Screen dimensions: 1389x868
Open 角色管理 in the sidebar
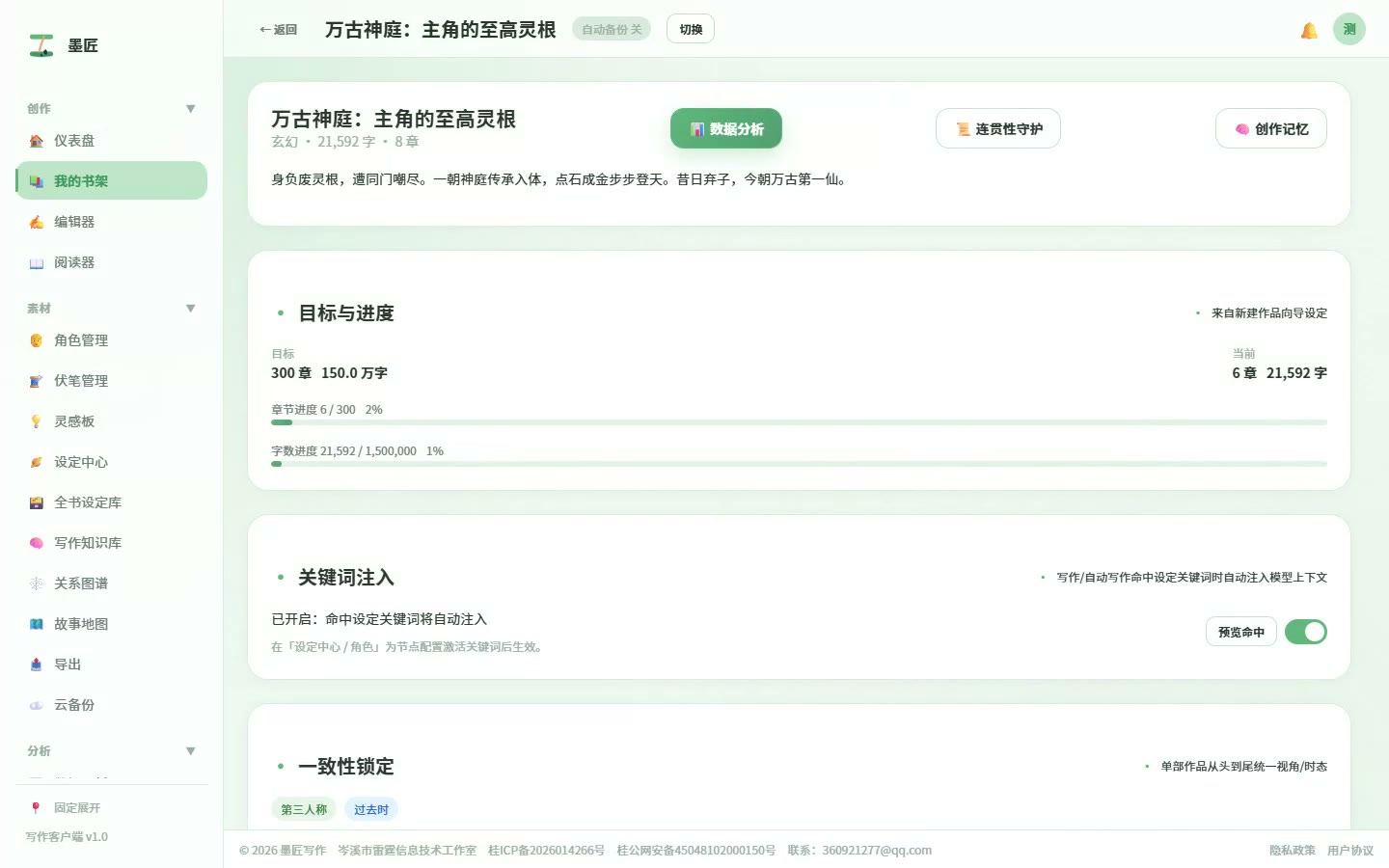coord(112,340)
